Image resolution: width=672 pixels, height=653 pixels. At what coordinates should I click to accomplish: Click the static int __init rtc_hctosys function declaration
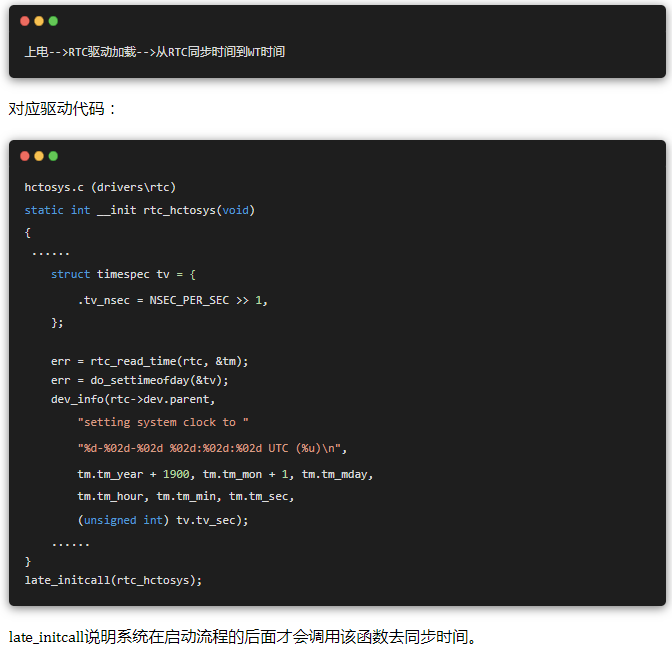(x=140, y=210)
